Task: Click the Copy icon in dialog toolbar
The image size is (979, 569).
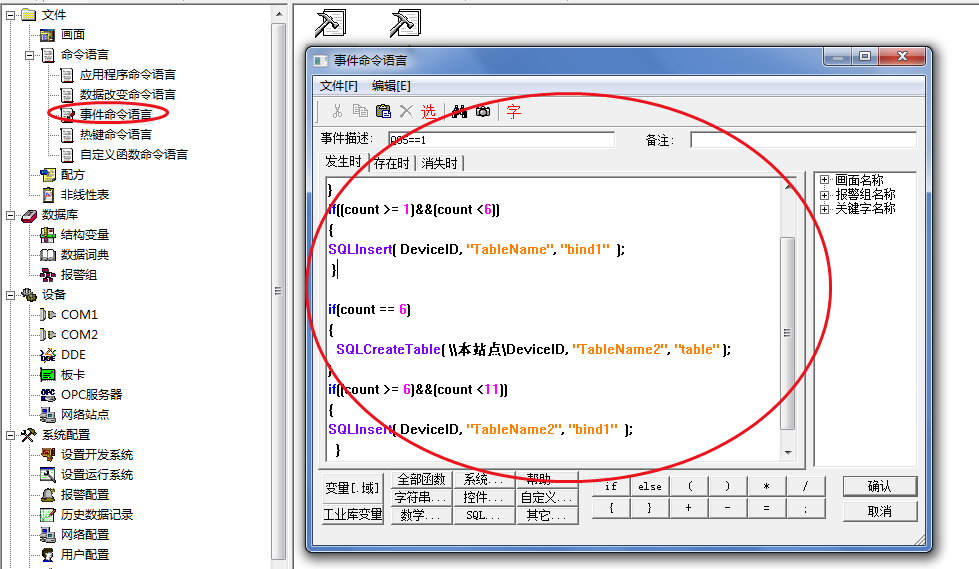Action: tap(360, 111)
